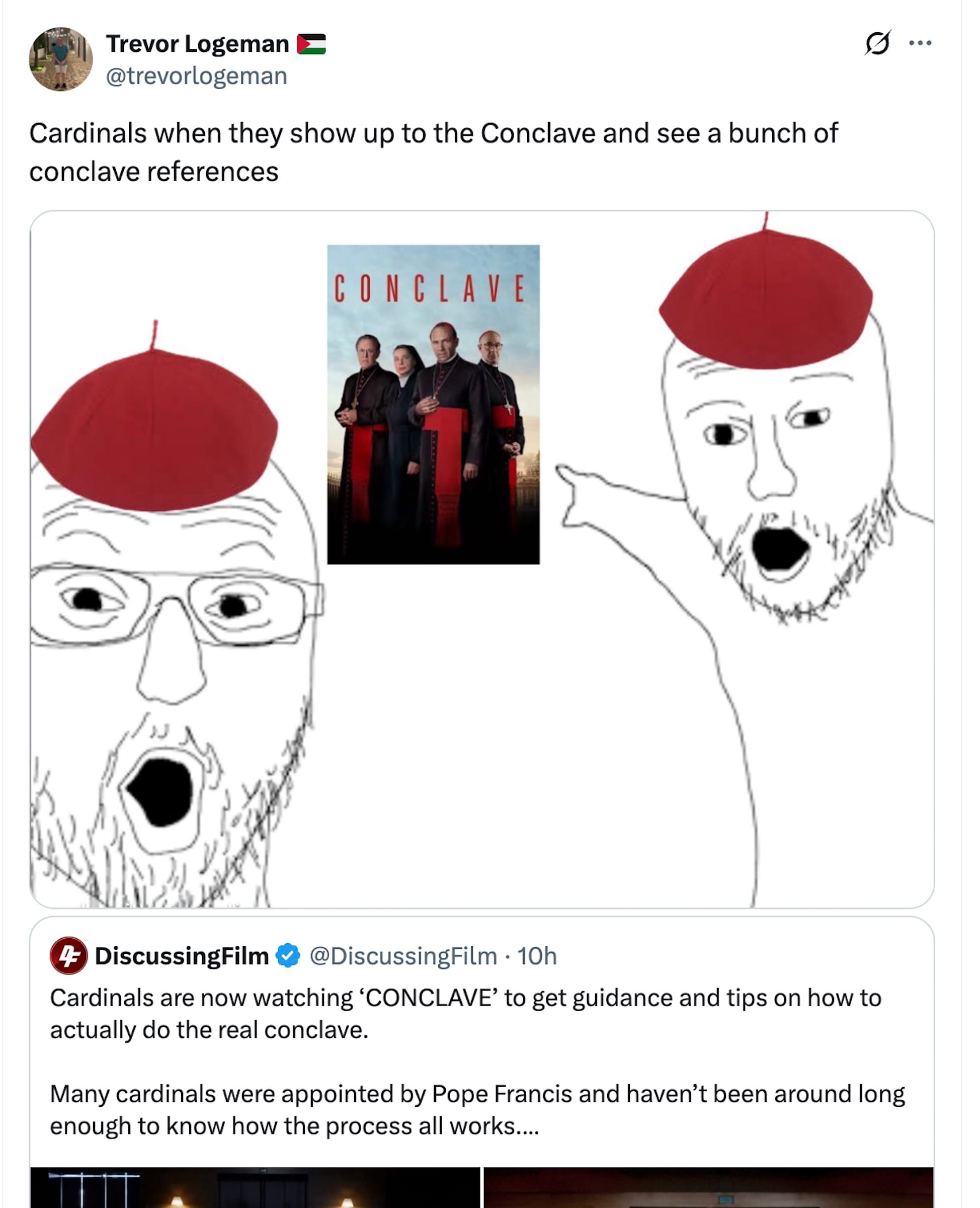Image resolution: width=980 pixels, height=1208 pixels.
Task: Click the Grok slashed-circle icon
Action: (x=877, y=43)
